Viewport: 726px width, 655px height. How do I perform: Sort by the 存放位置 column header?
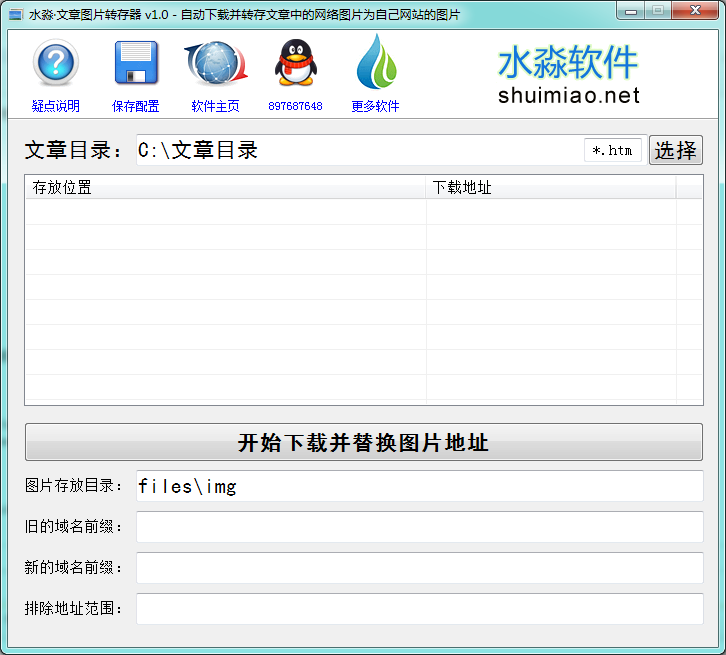click(x=225, y=187)
